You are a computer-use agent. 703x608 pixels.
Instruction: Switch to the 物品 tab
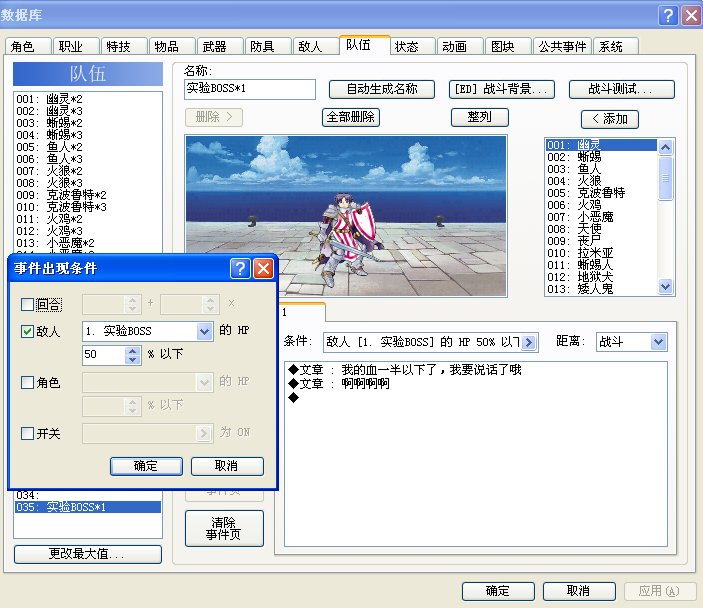coord(172,46)
